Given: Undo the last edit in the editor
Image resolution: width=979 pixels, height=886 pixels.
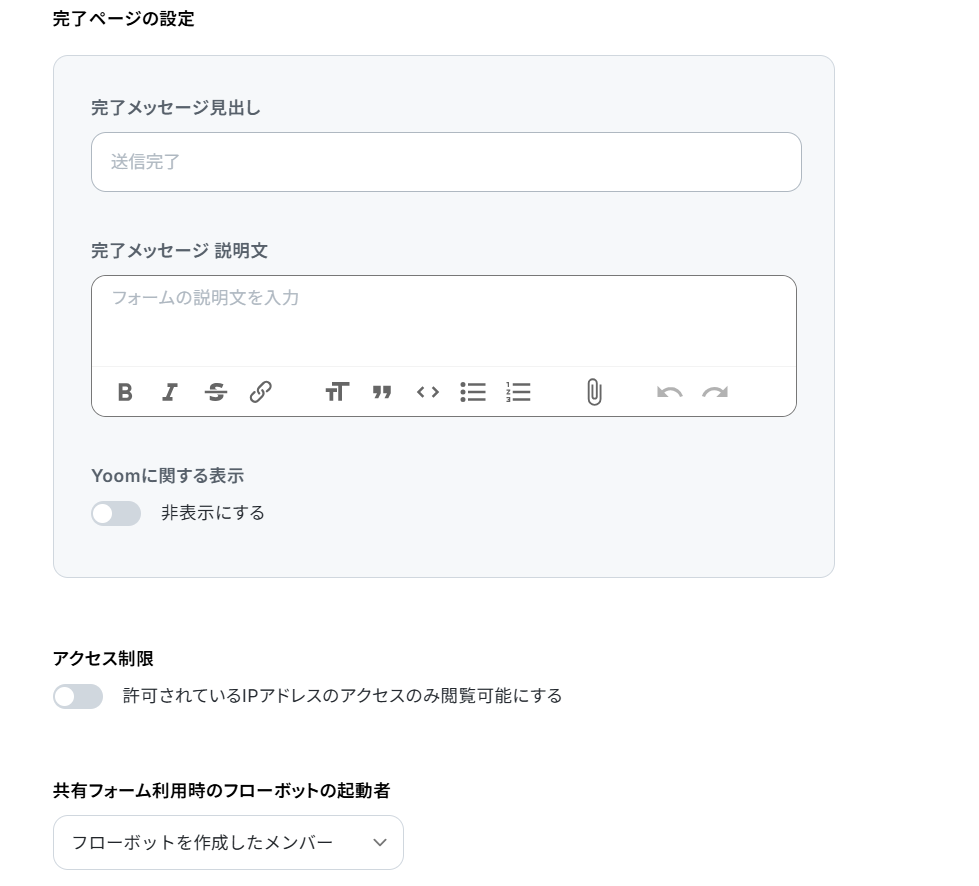Looking at the screenshot, I should click(x=669, y=392).
